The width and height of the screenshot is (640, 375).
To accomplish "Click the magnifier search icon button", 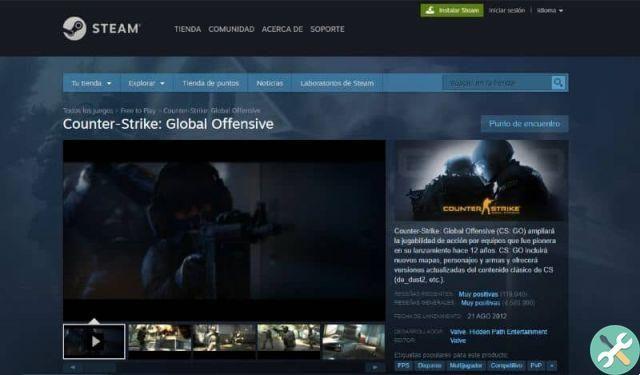I will pyautogui.click(x=558, y=83).
